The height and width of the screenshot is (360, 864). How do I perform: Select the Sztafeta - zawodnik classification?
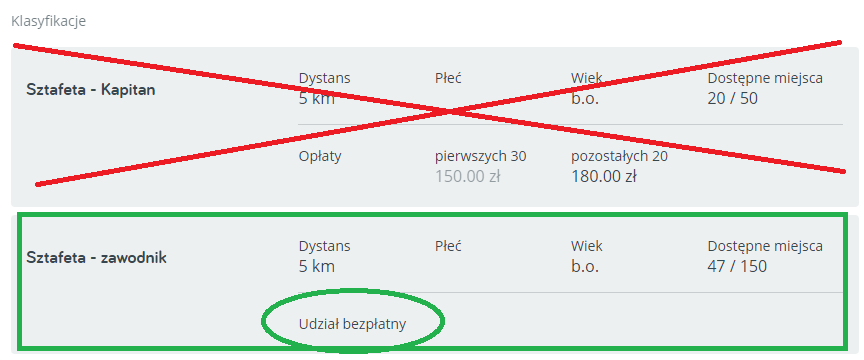tap(96, 257)
